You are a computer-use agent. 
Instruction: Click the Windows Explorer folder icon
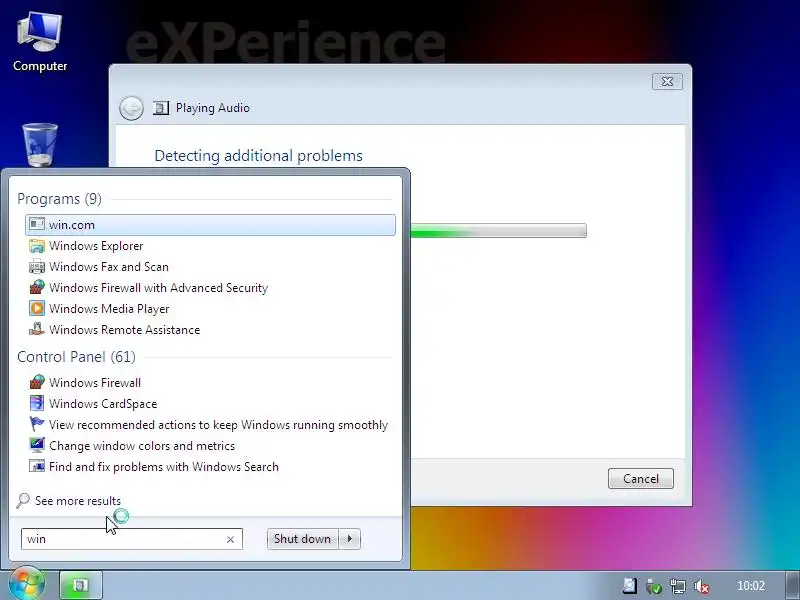[37, 246]
